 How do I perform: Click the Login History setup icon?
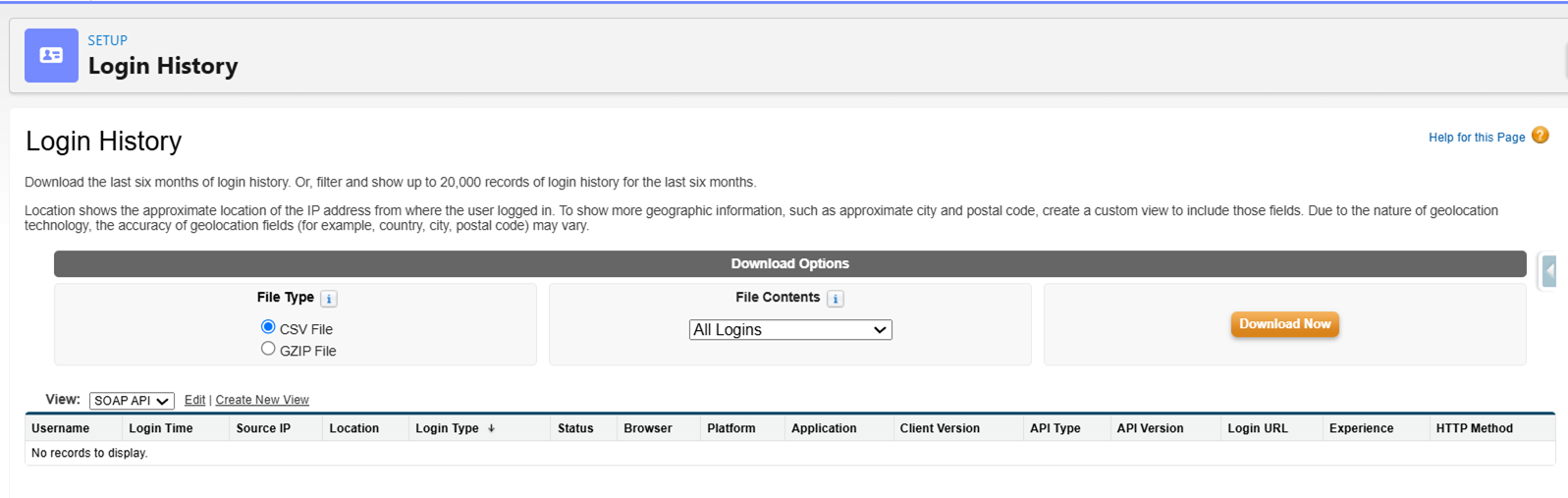point(51,56)
